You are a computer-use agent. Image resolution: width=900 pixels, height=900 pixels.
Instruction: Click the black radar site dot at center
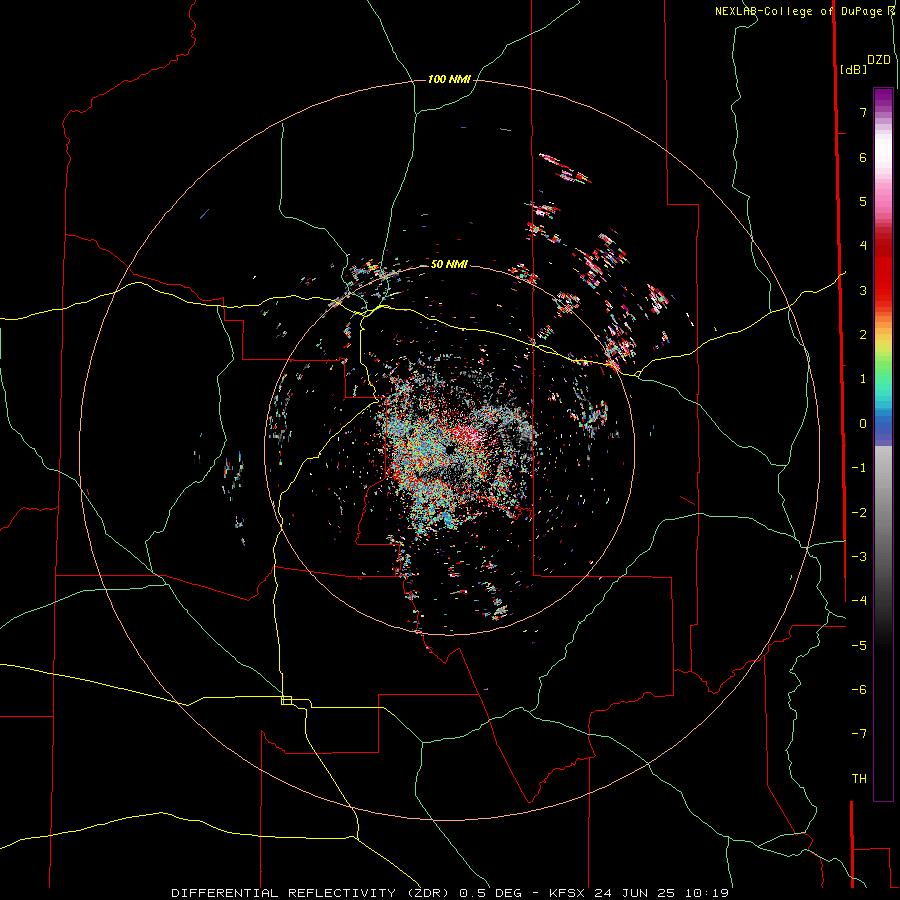coord(449,449)
